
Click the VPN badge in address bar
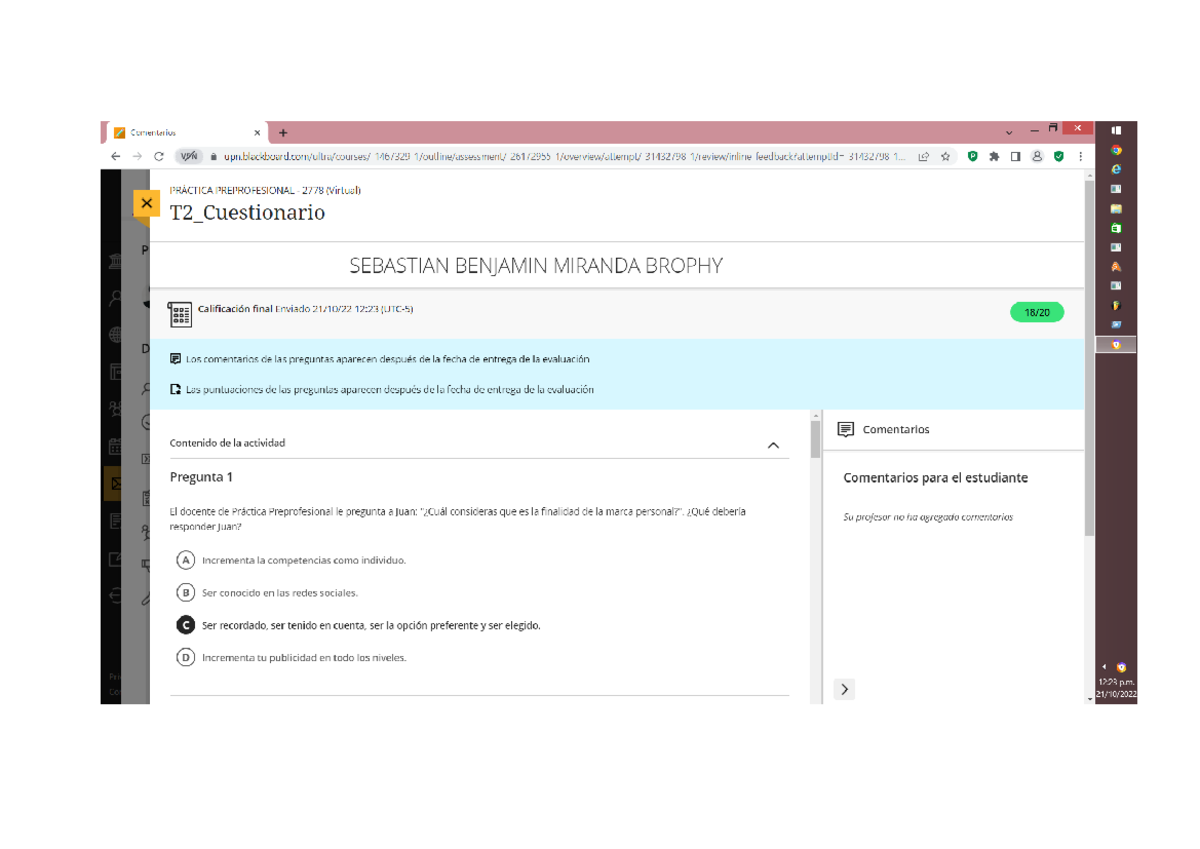[x=189, y=157]
